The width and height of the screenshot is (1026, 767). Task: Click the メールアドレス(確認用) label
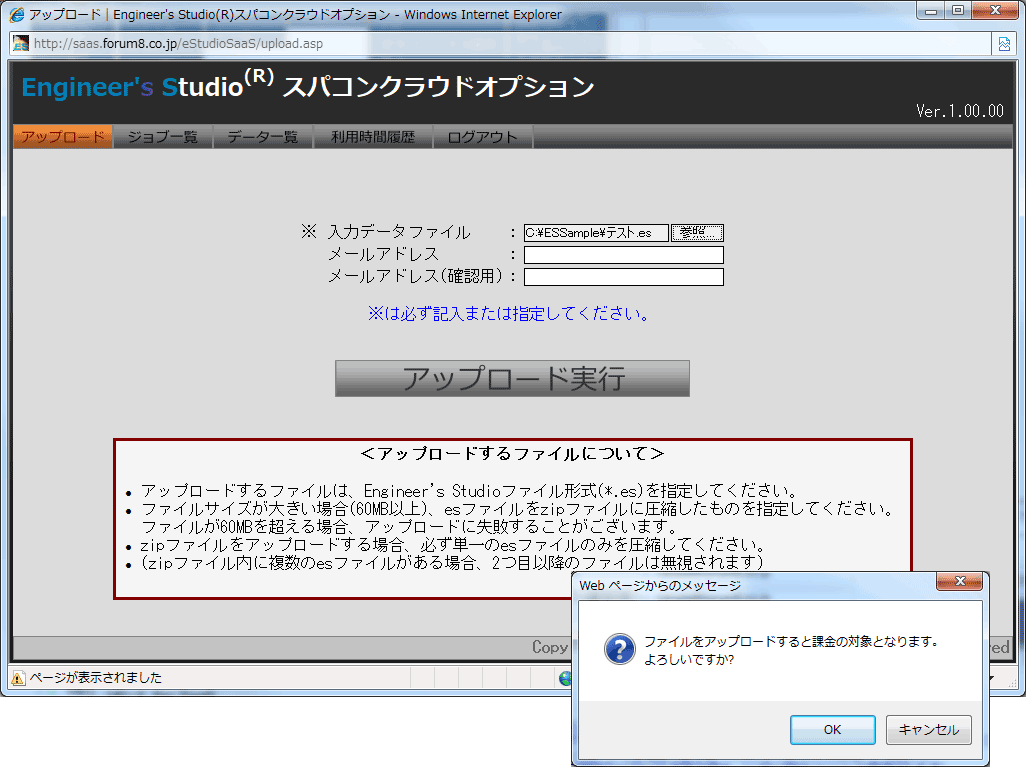(x=416, y=276)
